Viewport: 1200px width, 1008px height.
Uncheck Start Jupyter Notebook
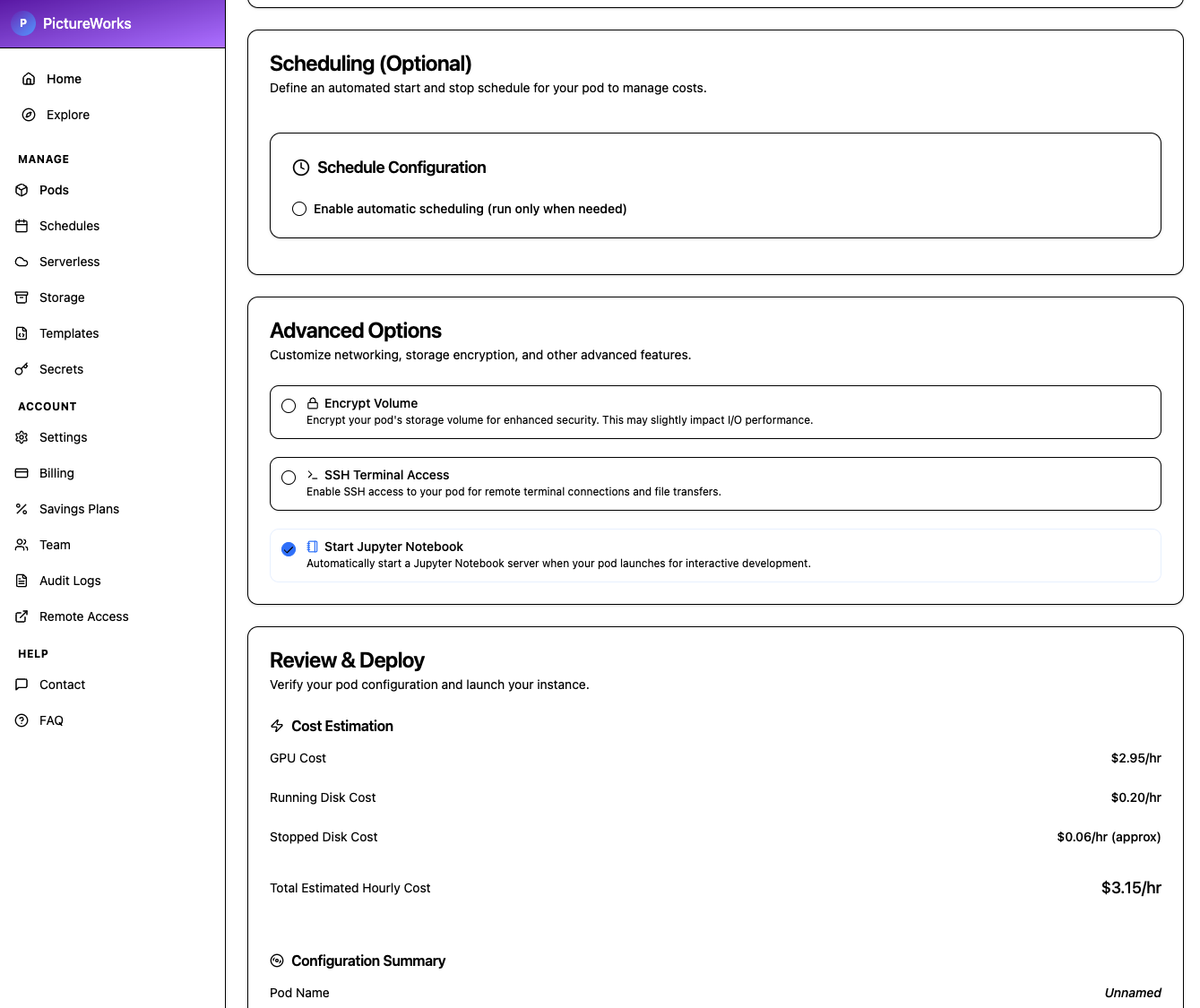pos(288,548)
